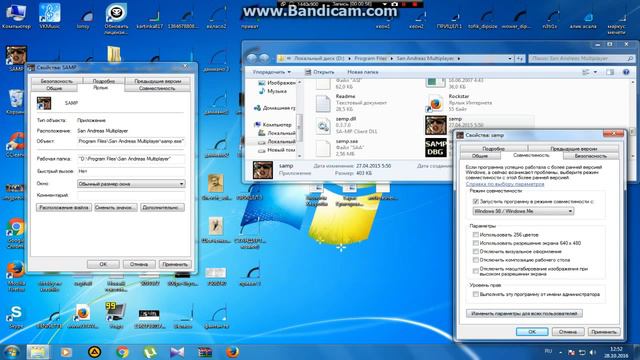Open AIMP player from the taskbar

point(95,352)
